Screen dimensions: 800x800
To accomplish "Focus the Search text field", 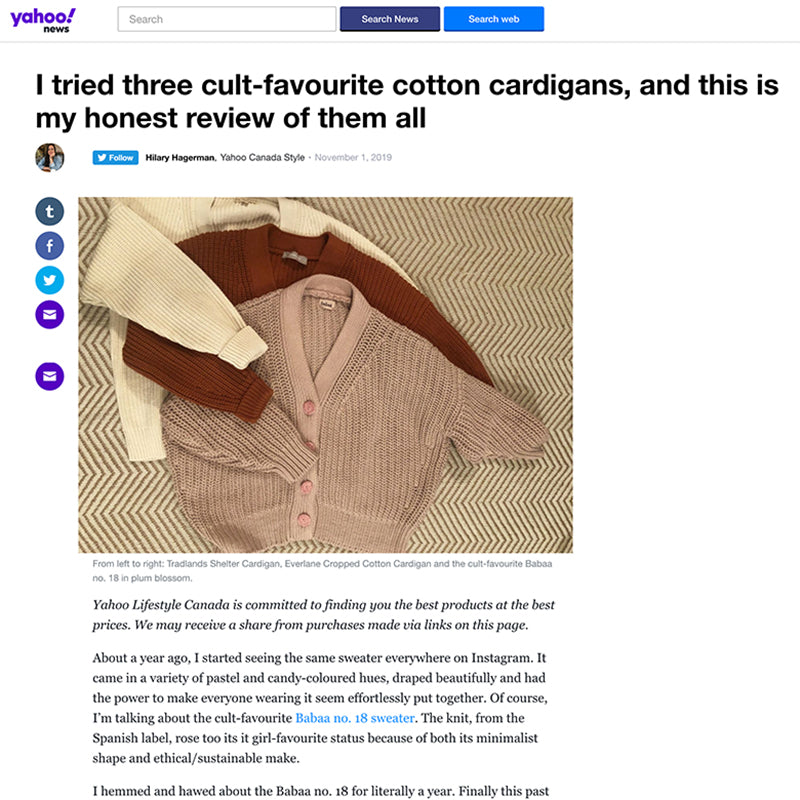I will click(227, 19).
